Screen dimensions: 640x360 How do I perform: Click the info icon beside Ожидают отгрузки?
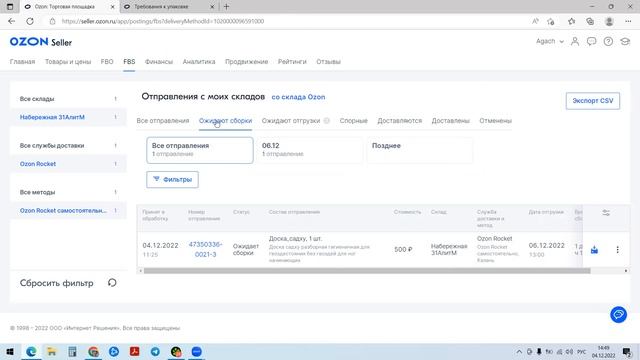pyautogui.click(x=327, y=120)
